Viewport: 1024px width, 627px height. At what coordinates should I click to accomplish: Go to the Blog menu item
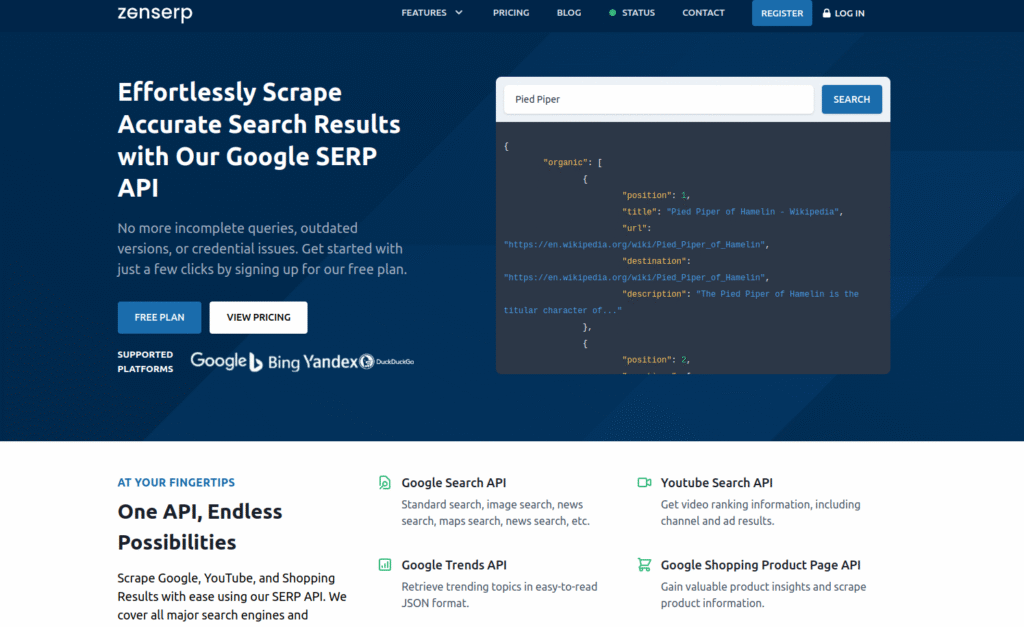568,13
